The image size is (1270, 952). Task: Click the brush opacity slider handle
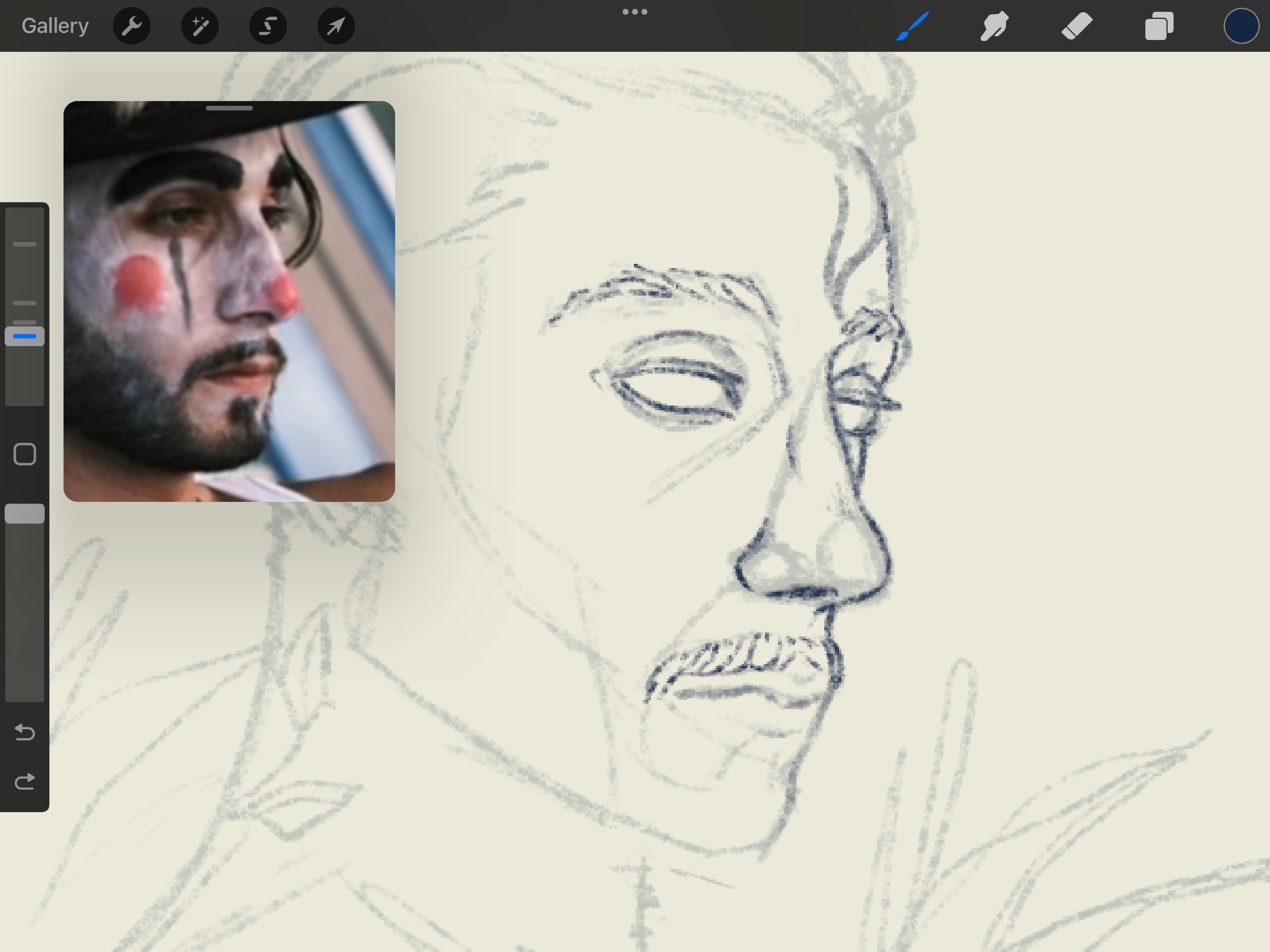tap(25, 513)
